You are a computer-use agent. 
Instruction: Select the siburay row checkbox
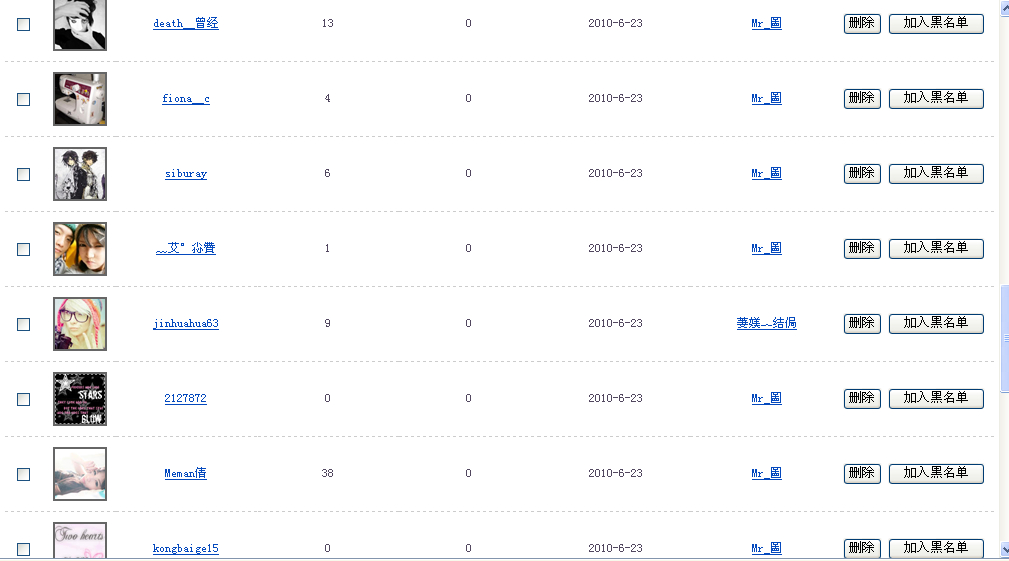pos(24,174)
